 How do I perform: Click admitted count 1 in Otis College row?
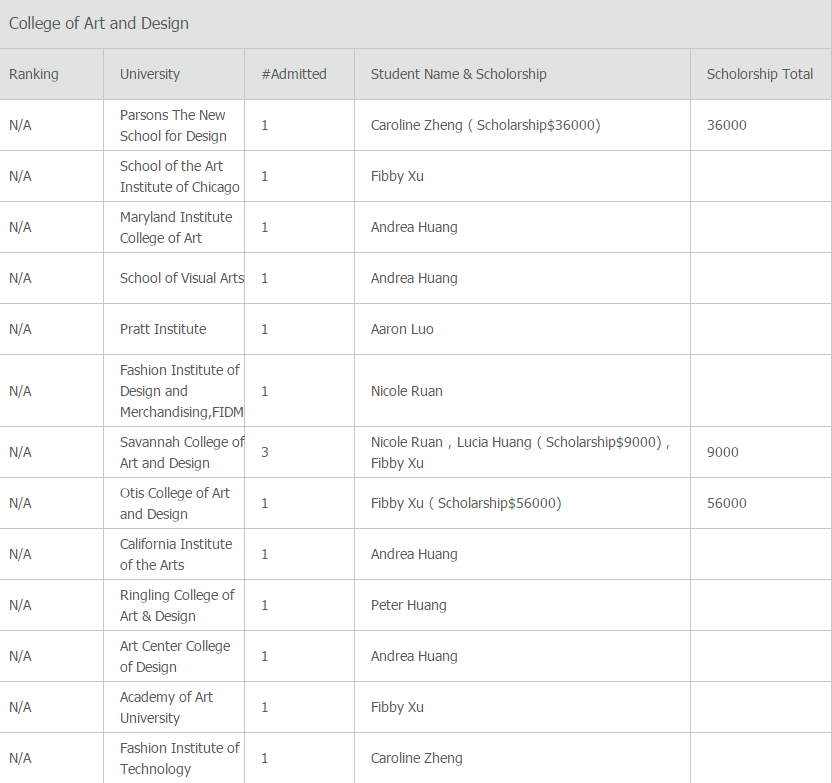point(265,503)
